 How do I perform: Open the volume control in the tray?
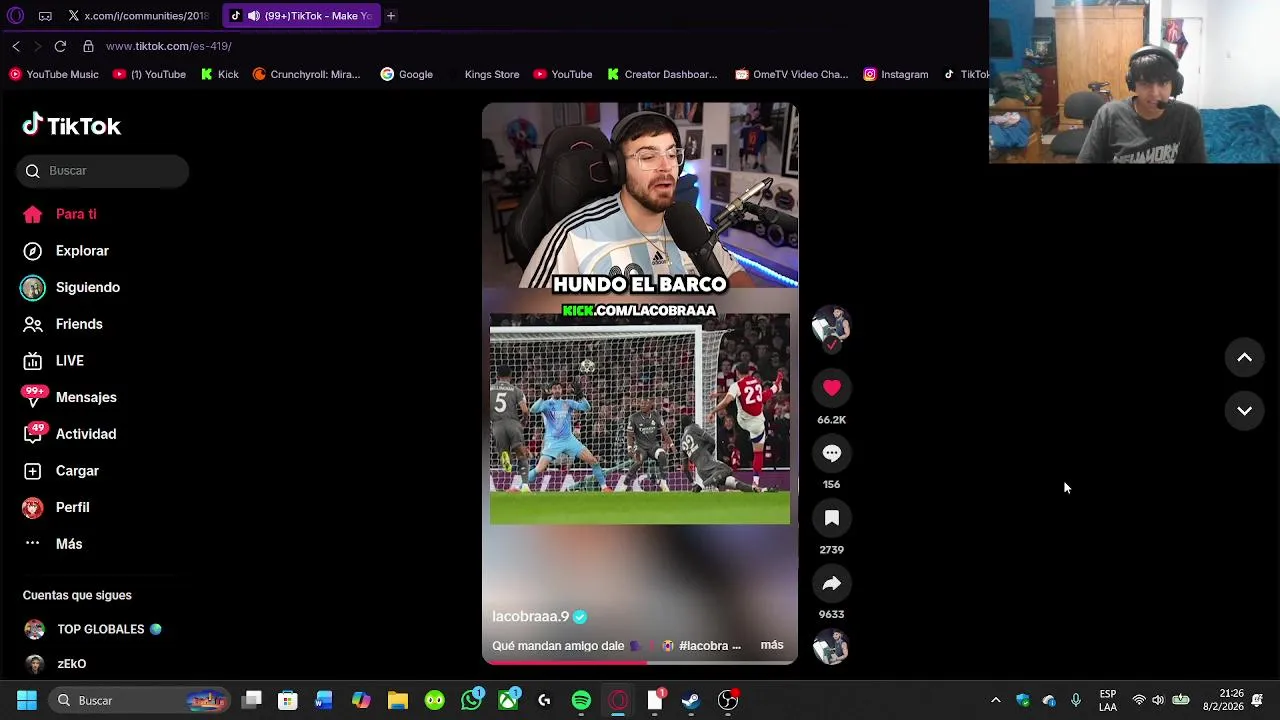(1158, 700)
